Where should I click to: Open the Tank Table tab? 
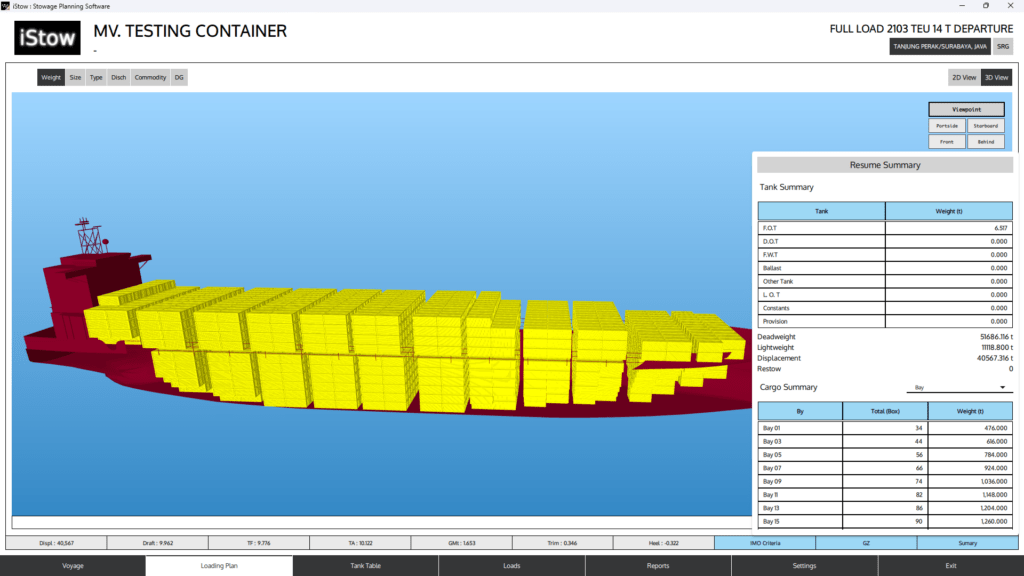pyautogui.click(x=365, y=566)
